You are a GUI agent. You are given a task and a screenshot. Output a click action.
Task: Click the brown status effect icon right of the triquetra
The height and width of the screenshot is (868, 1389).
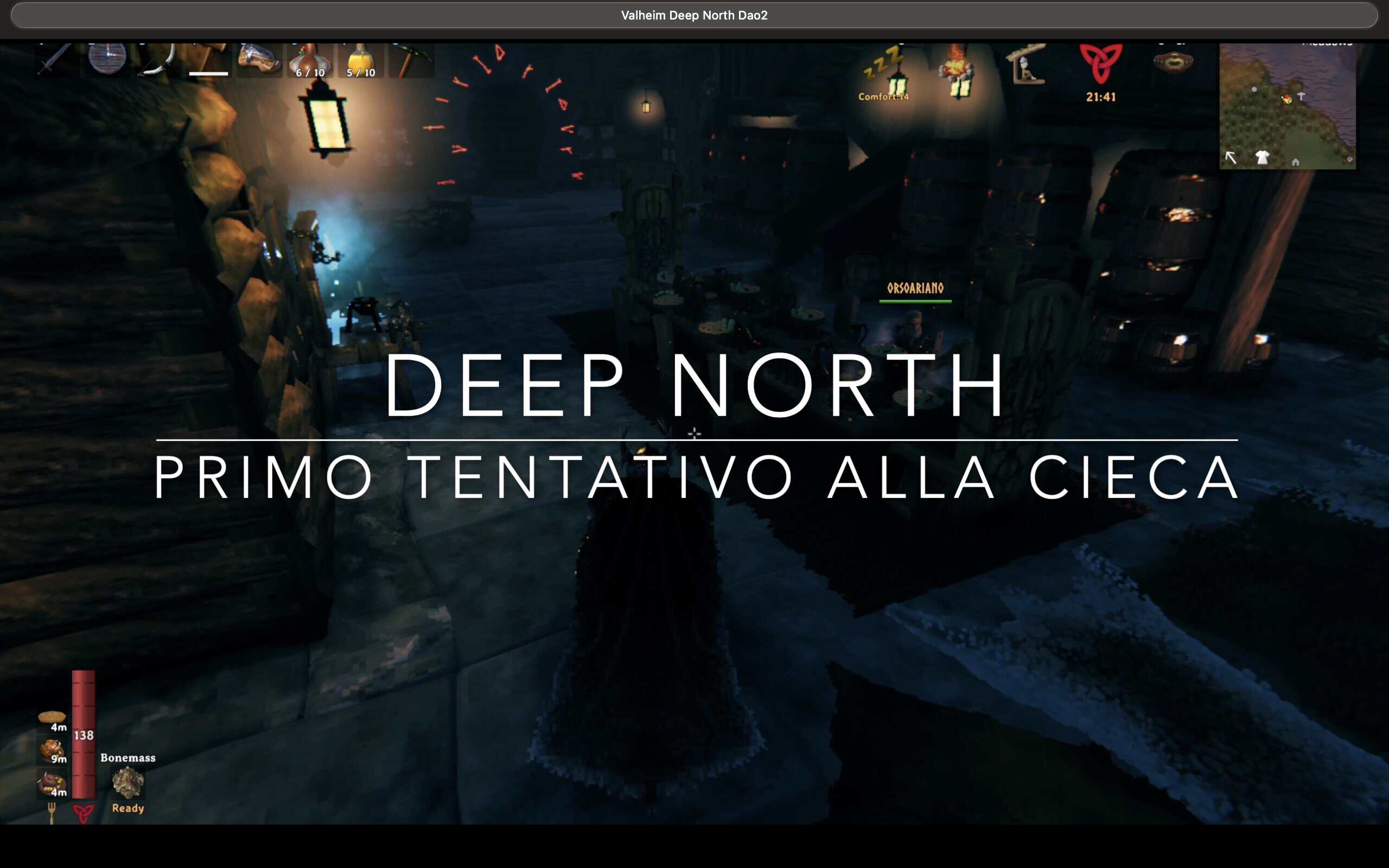[1173, 61]
